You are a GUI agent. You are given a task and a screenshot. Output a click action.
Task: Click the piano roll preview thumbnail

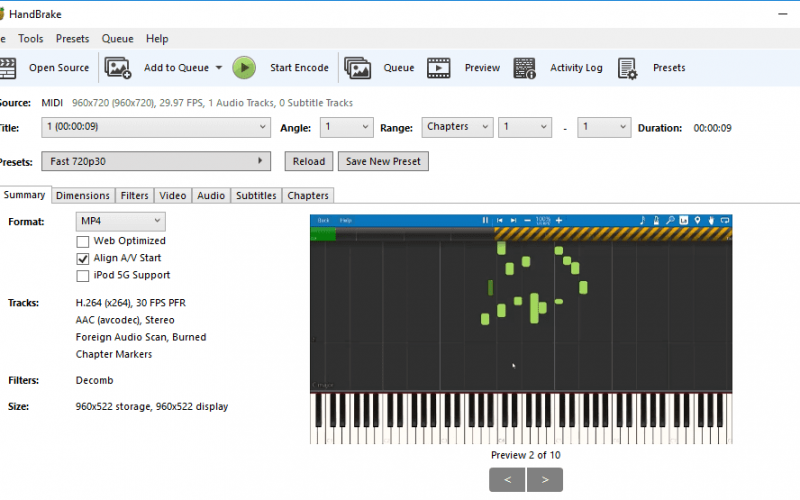click(x=521, y=329)
